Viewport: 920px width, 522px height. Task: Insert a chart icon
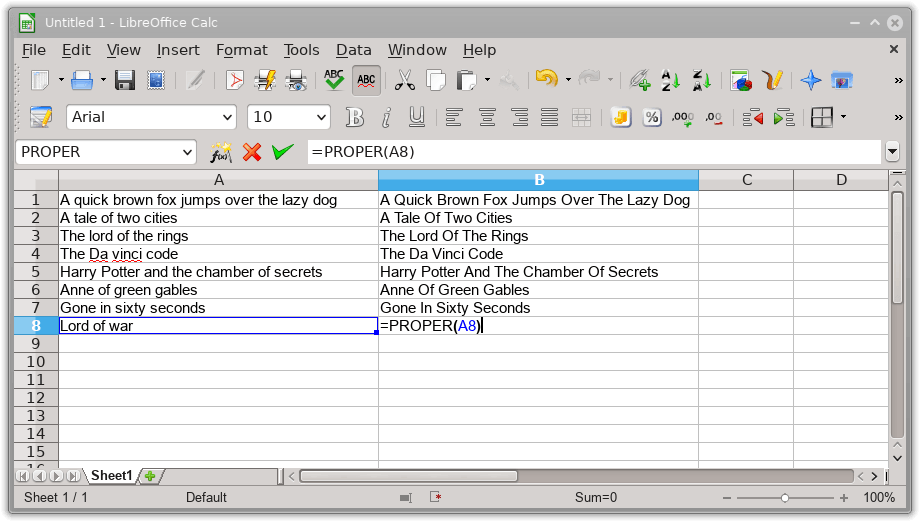pyautogui.click(x=741, y=80)
